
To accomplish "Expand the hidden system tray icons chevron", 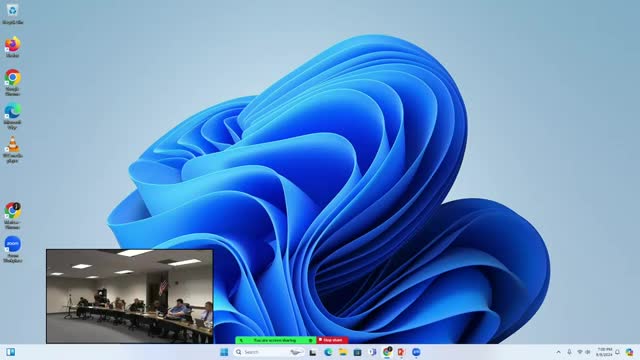I will click(x=558, y=352).
